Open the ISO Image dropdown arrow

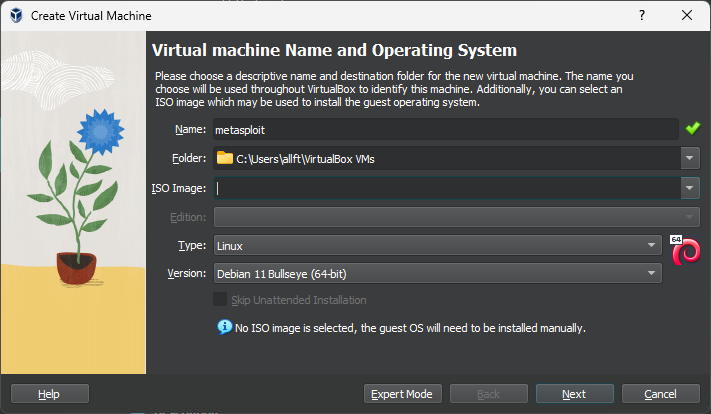[x=690, y=188]
